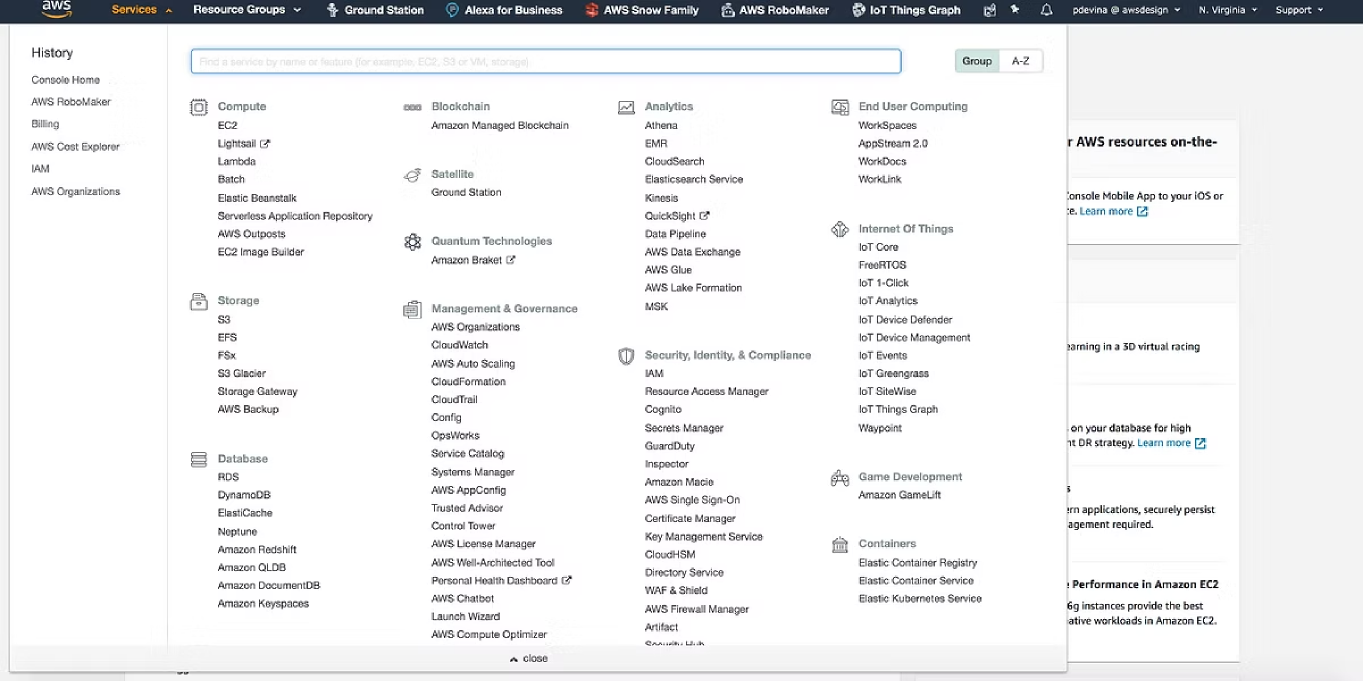
Task: Click the Compute category icon
Action: 199,106
